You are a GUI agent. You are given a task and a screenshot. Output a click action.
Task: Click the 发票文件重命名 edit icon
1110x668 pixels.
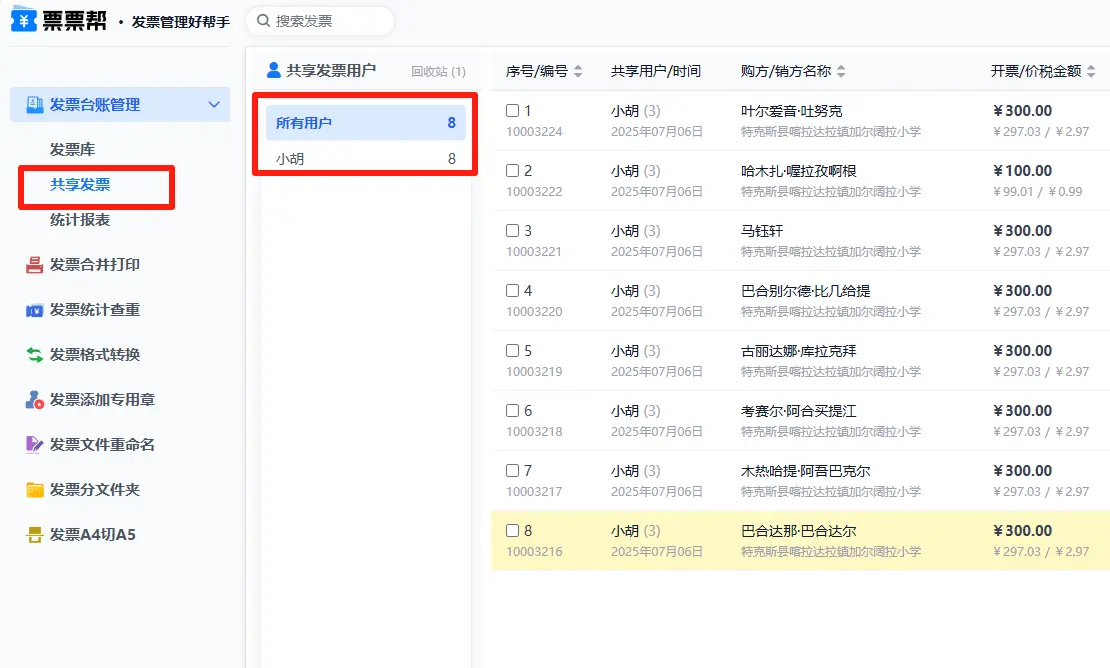[x=34, y=445]
